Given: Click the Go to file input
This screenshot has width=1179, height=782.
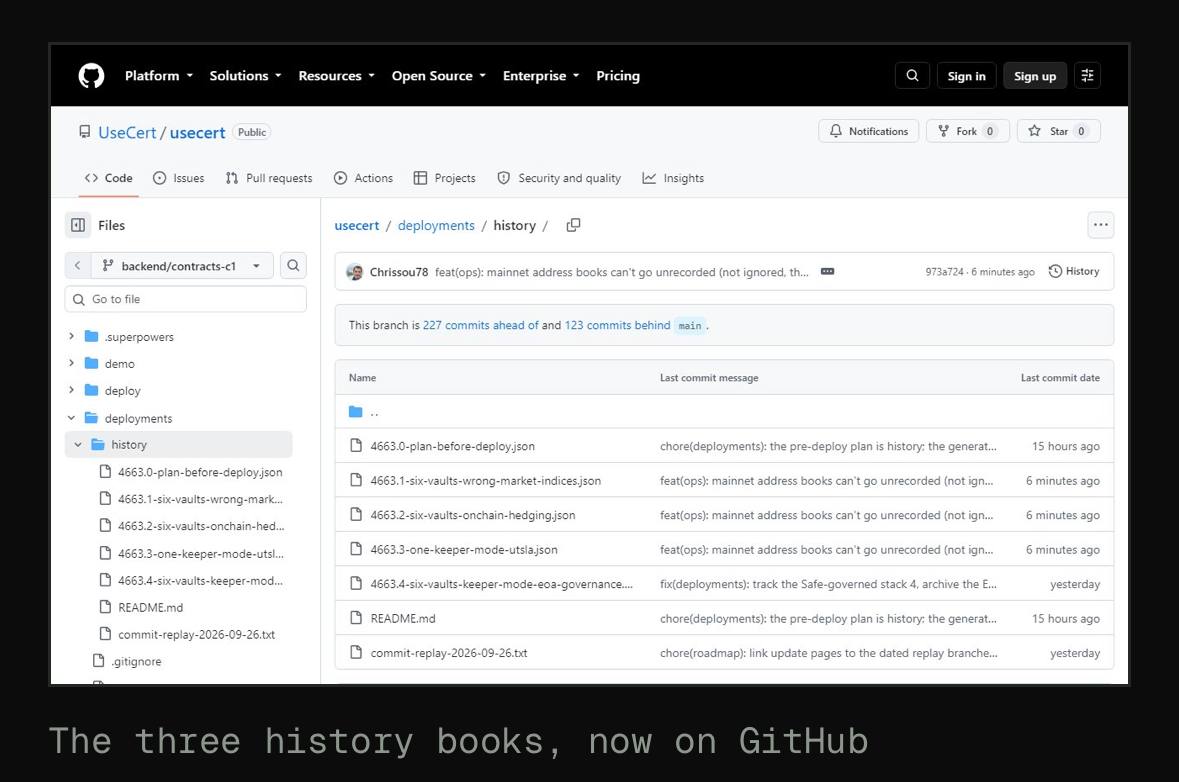Looking at the screenshot, I should pyautogui.click(x=186, y=299).
